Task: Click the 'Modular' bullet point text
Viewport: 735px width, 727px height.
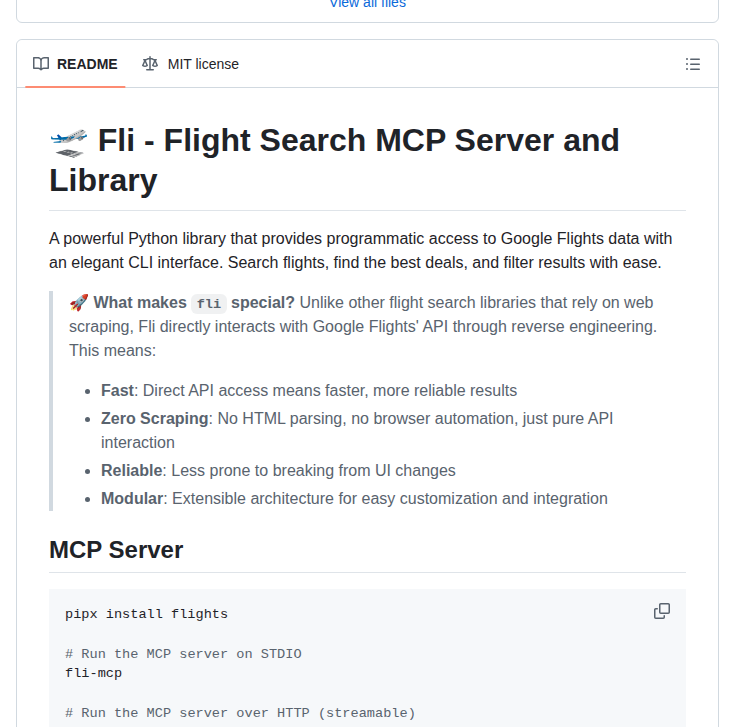Action: click(354, 498)
